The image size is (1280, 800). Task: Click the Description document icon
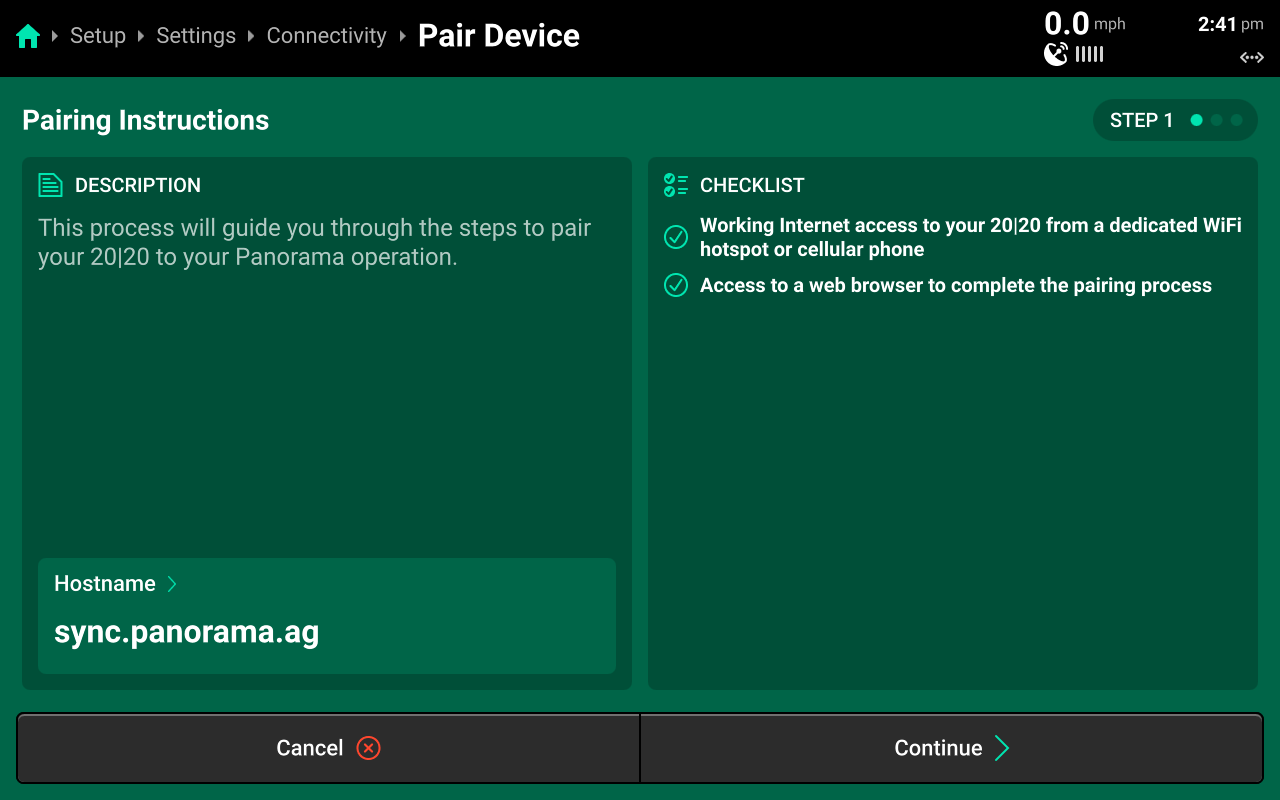coord(50,185)
